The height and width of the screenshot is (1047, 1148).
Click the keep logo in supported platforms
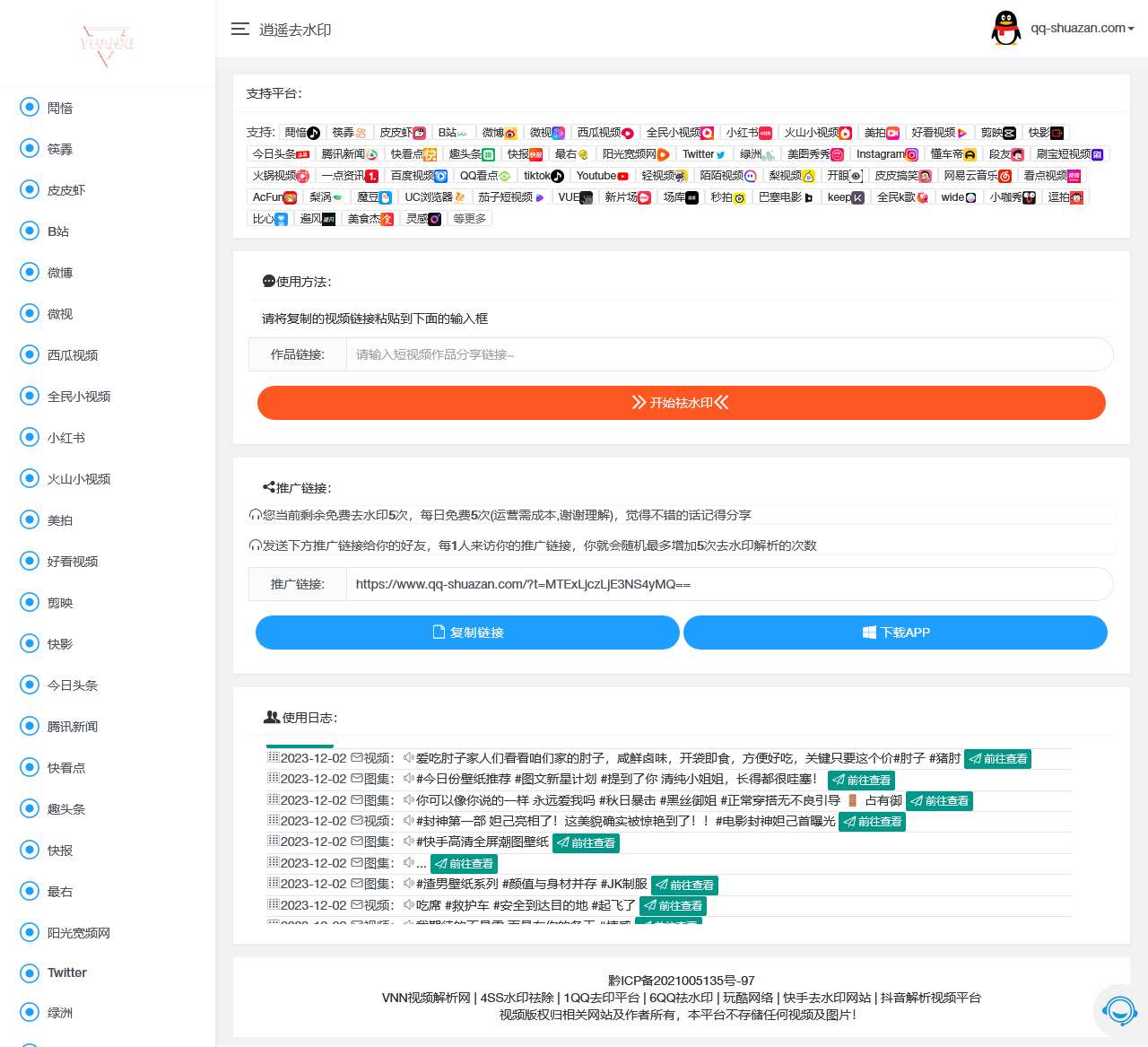tap(858, 197)
